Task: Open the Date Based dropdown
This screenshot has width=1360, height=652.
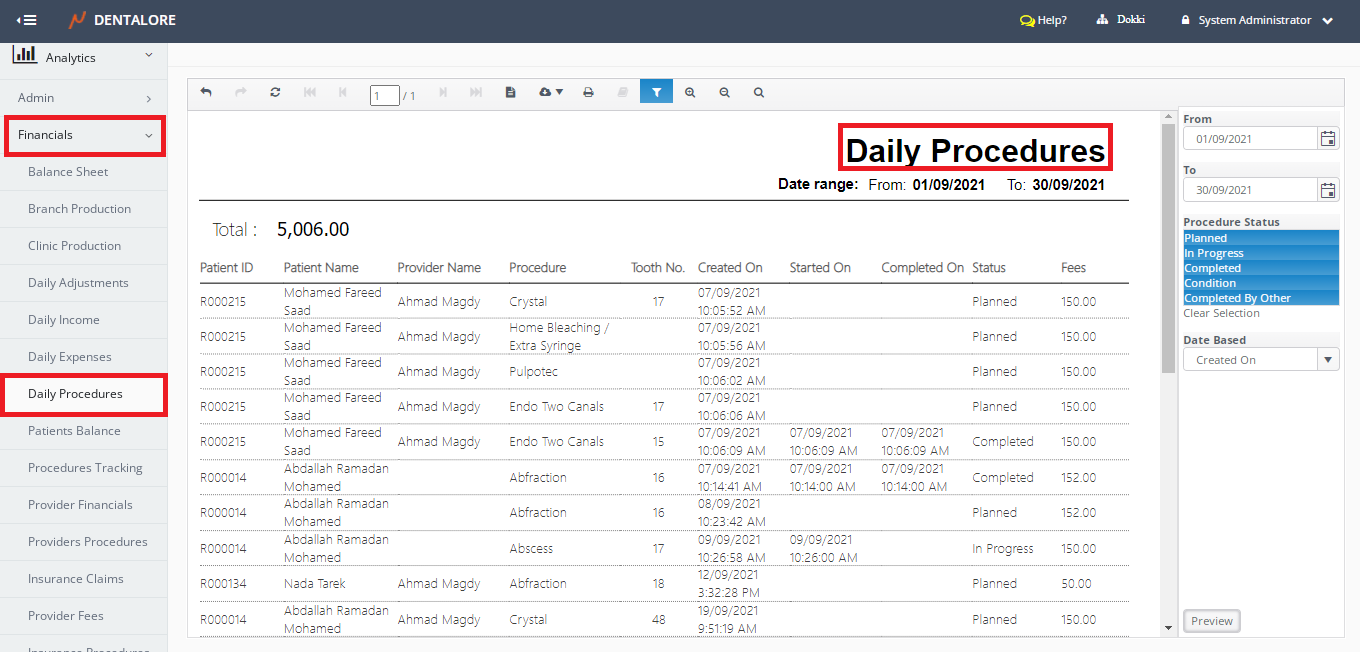Action: (1328, 360)
